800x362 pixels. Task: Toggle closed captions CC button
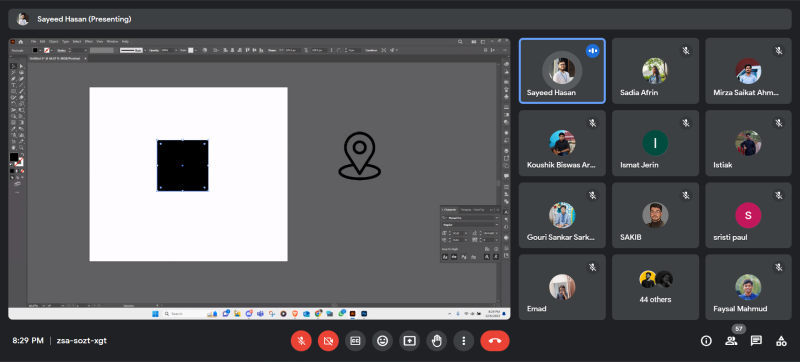click(355, 341)
